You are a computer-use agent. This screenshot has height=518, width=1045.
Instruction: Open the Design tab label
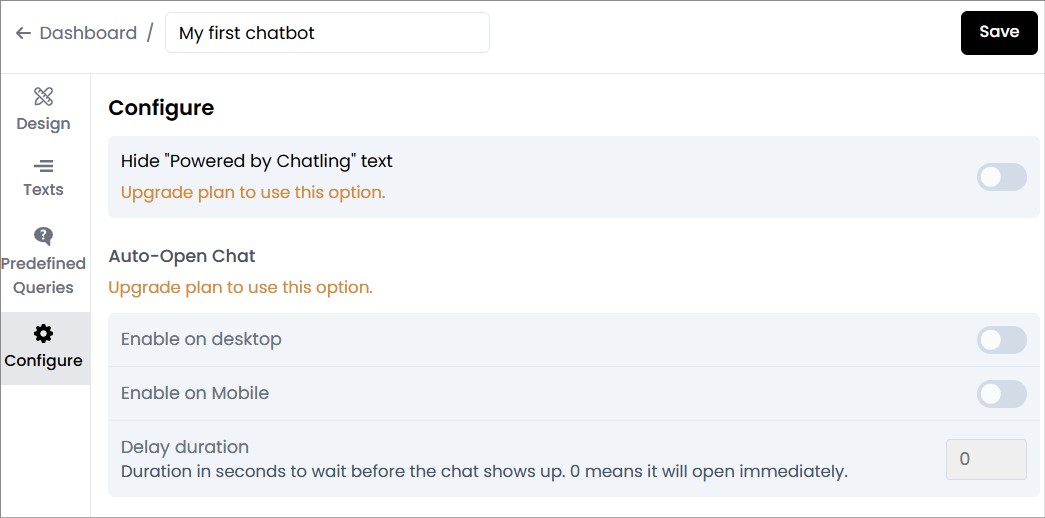43,124
